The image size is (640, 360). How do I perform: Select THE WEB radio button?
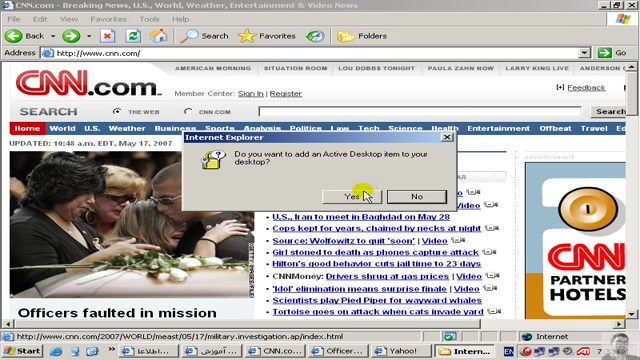[x=117, y=111]
